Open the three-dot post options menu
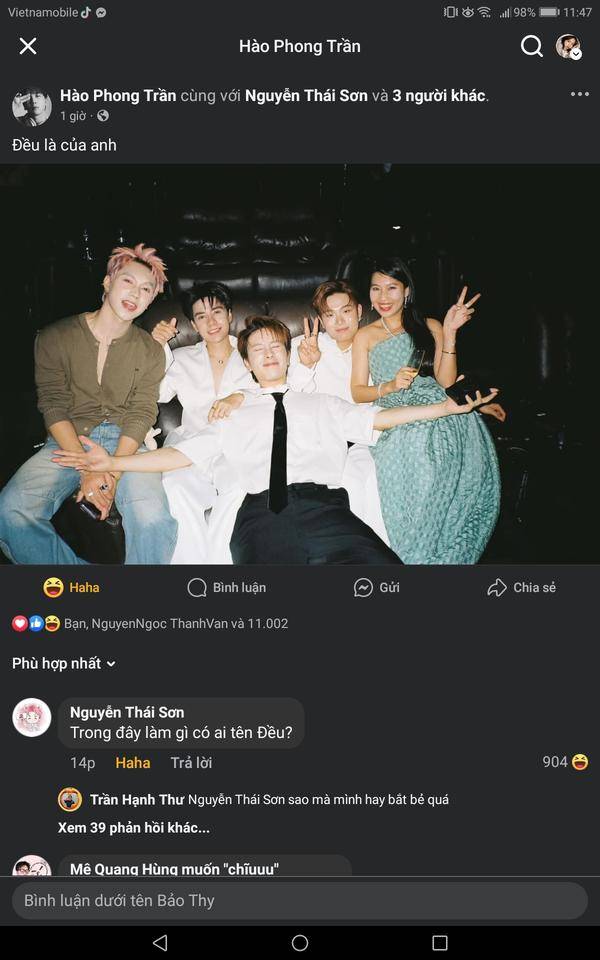 coord(579,94)
